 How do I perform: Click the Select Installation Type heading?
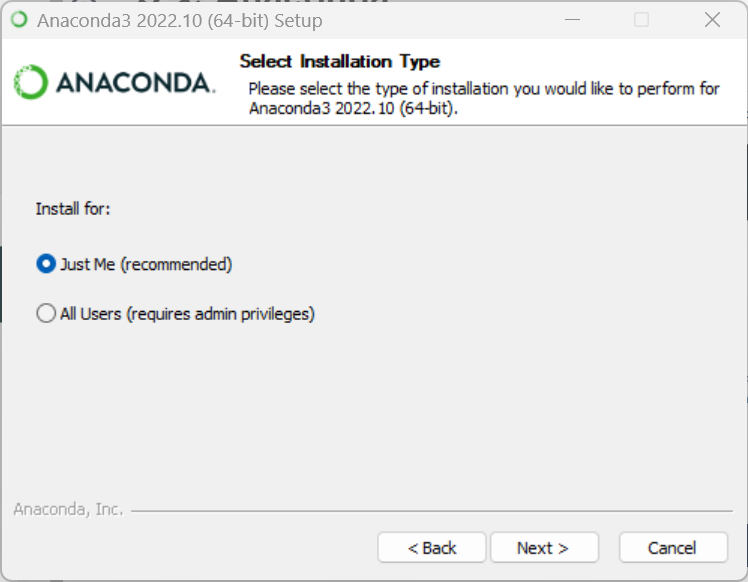pos(340,62)
